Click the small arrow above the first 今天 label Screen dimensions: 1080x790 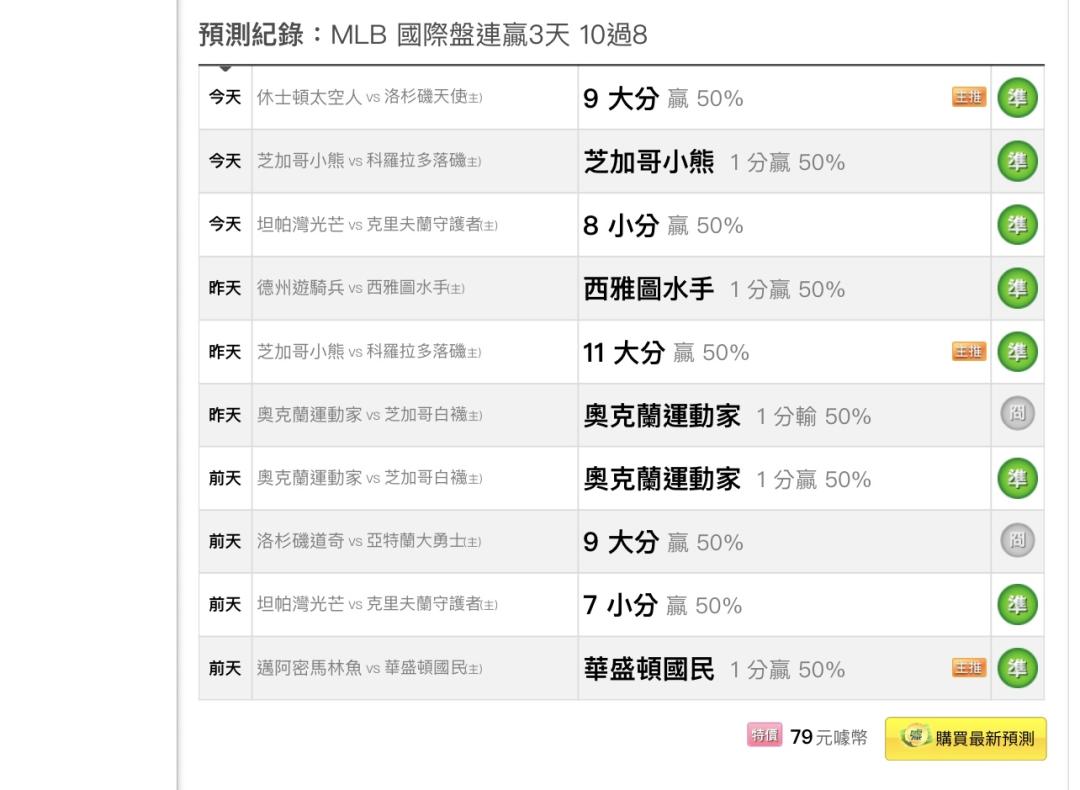[225, 68]
